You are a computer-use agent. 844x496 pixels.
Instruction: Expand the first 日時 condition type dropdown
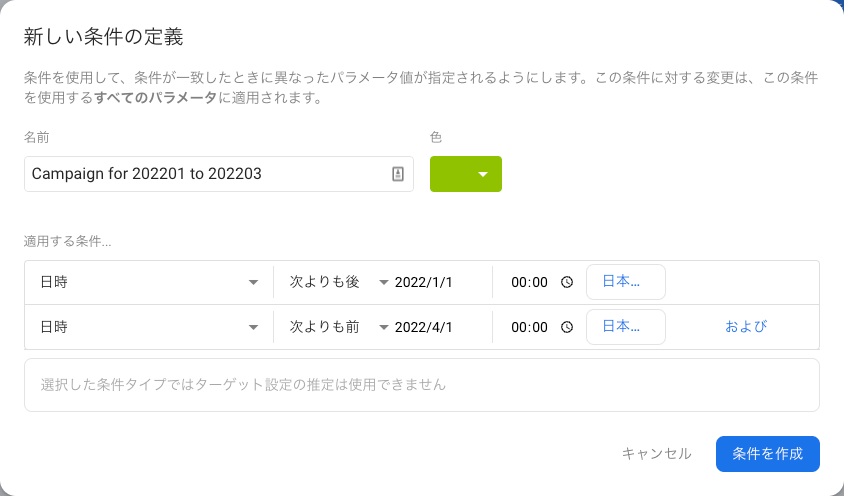click(149, 282)
